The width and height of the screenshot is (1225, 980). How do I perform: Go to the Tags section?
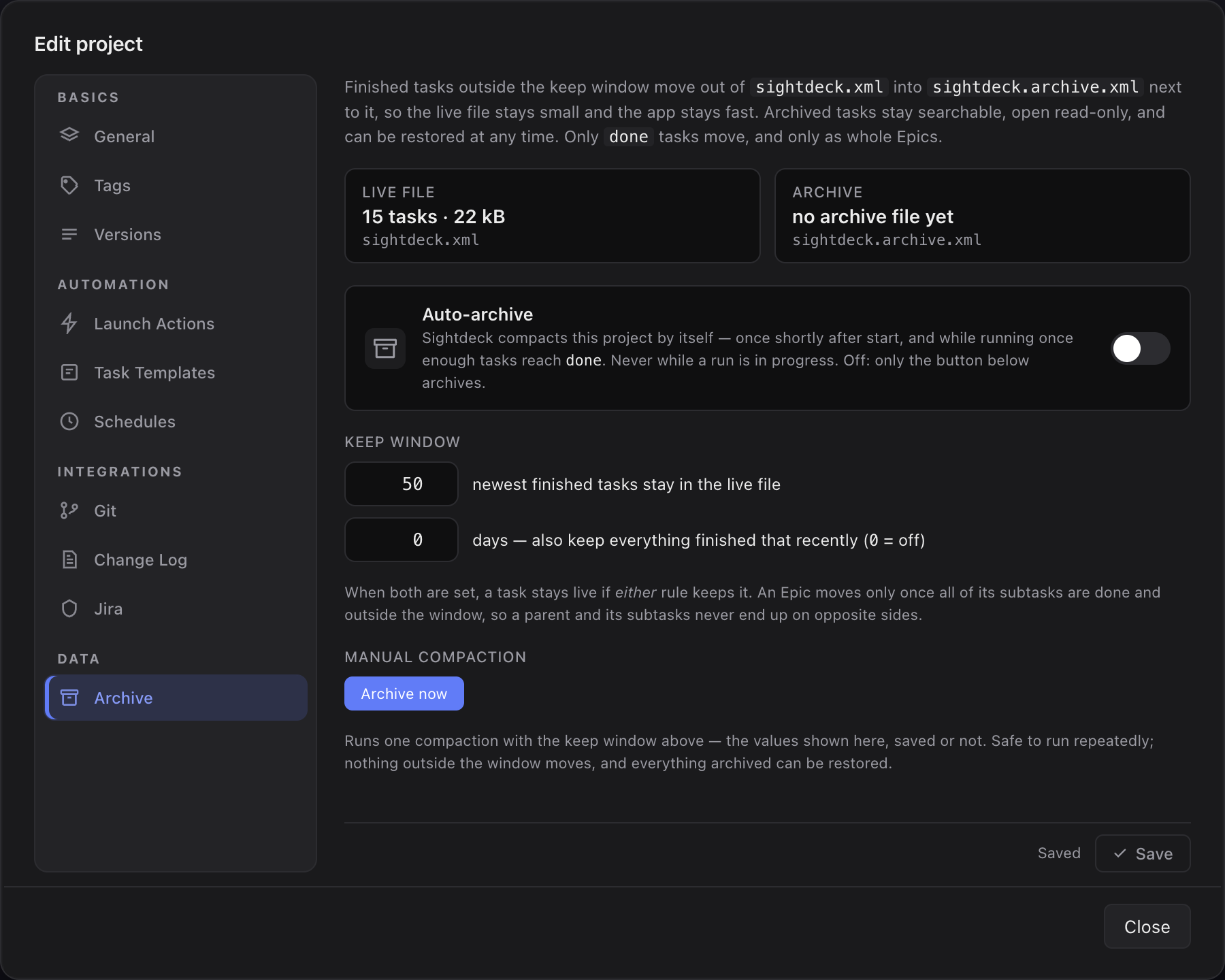pos(176,185)
